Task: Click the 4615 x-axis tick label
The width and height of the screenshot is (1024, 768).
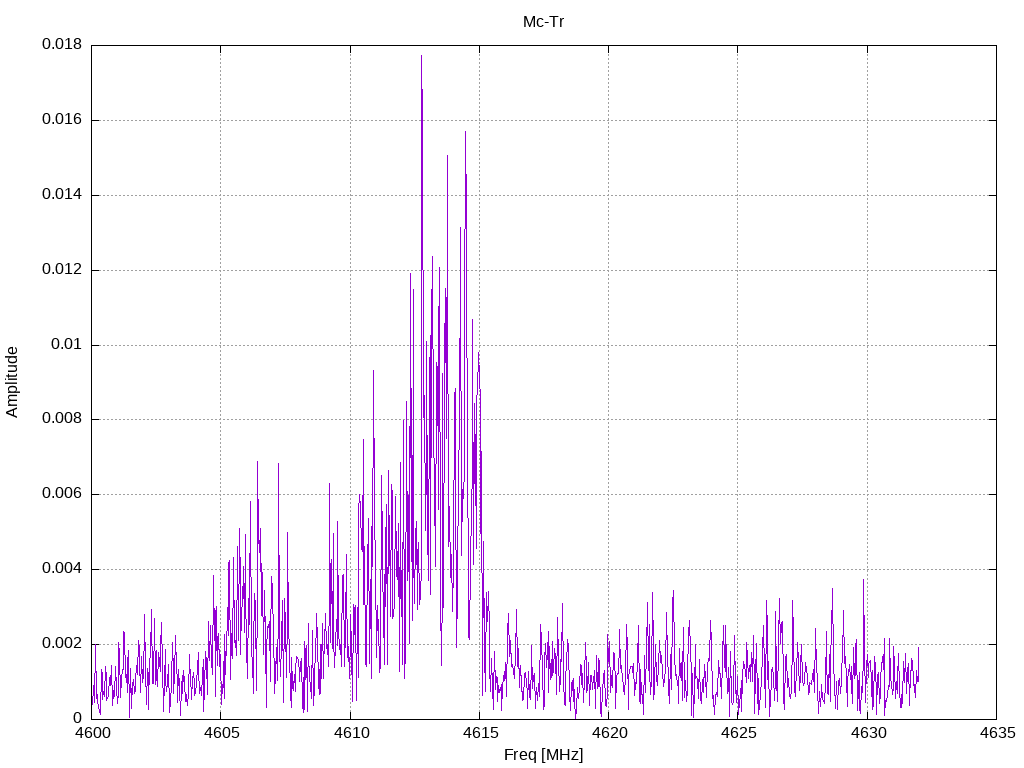Action: tap(480, 733)
